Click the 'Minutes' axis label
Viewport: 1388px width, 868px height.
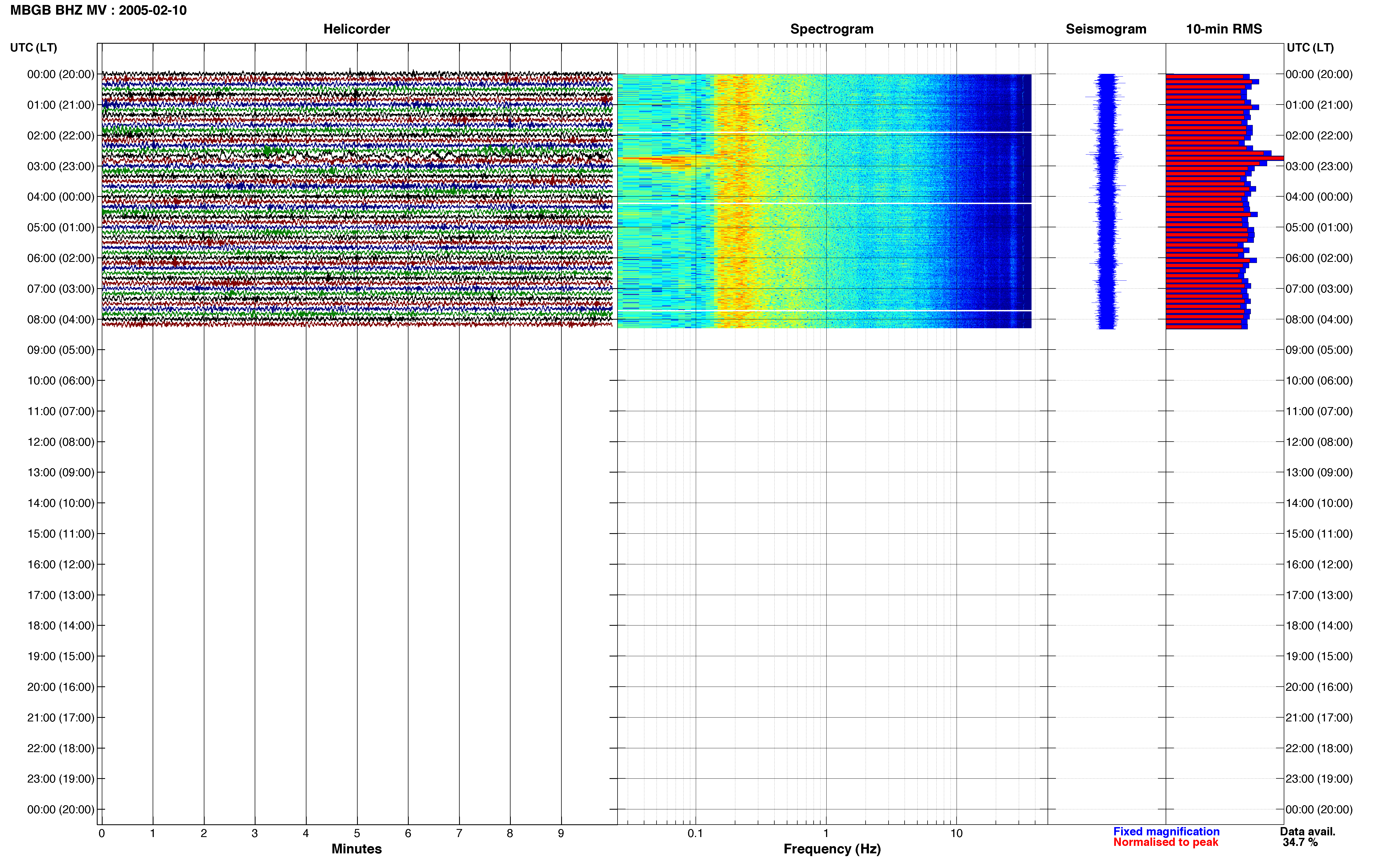[x=356, y=848]
